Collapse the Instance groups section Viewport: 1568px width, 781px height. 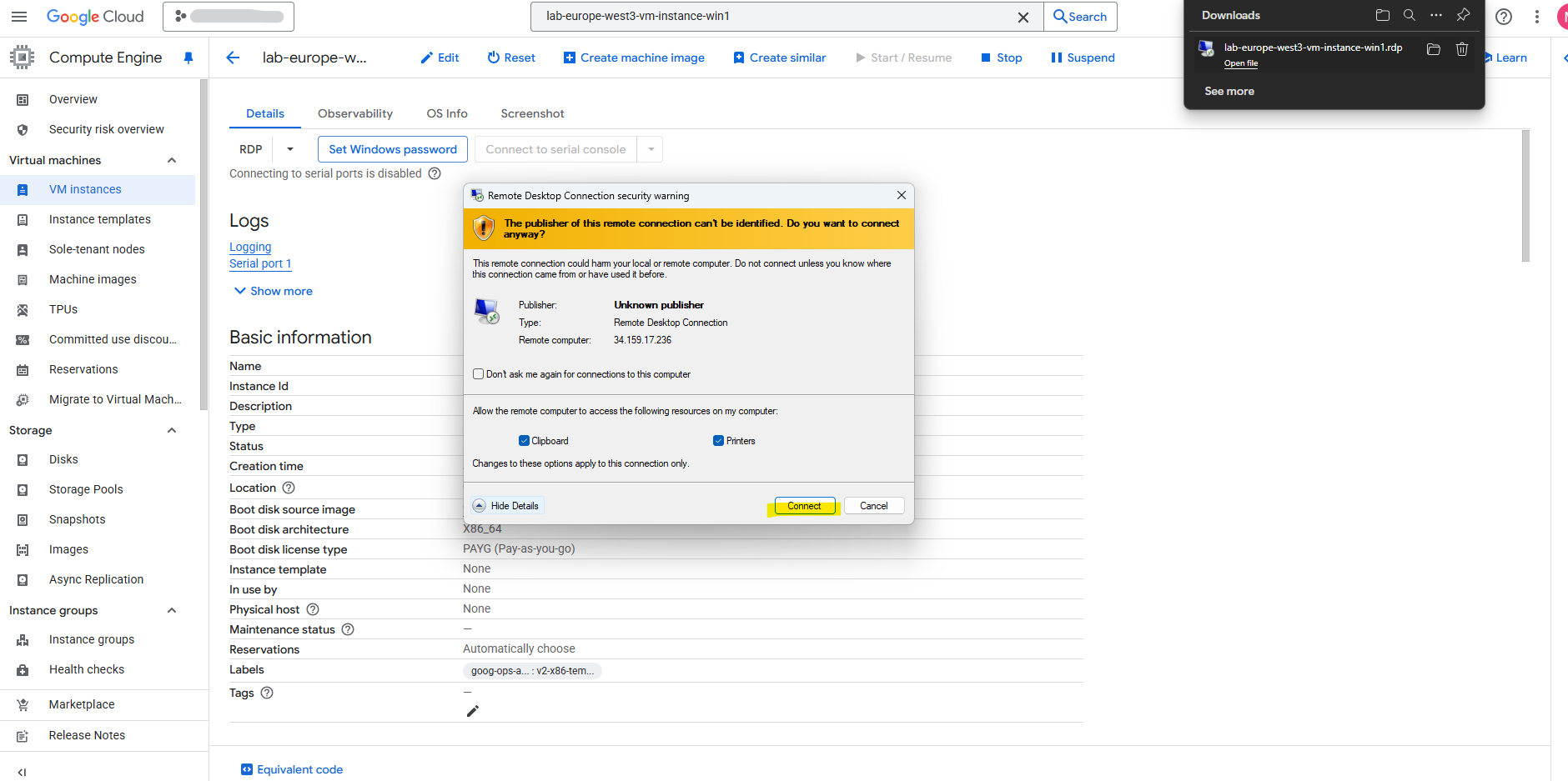[172, 610]
